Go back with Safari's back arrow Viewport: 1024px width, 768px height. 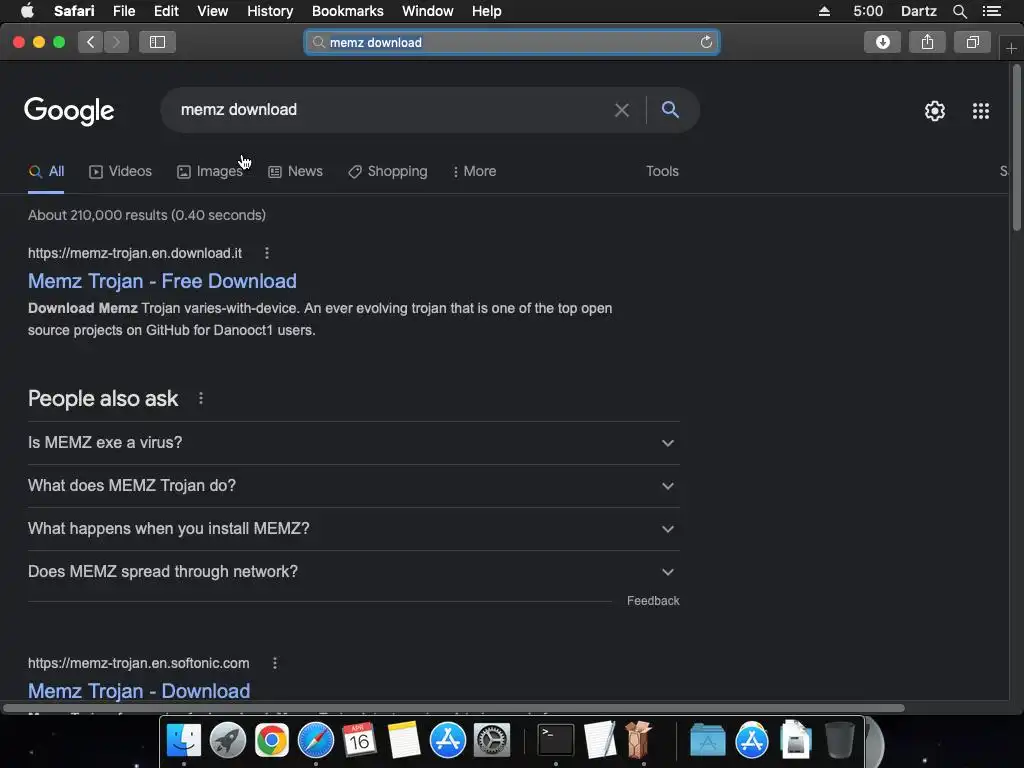(x=91, y=42)
